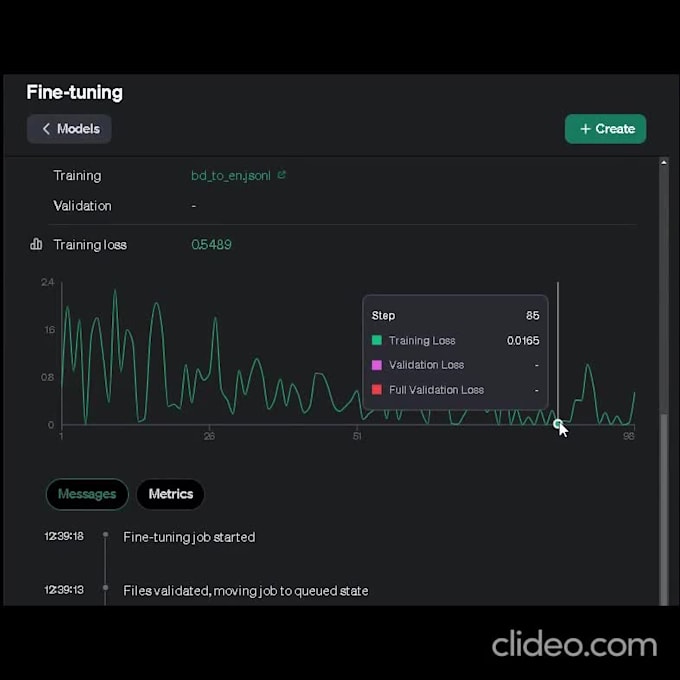The image size is (680, 680).
Task: Click the 0.5489 training loss value
Action: (x=211, y=244)
